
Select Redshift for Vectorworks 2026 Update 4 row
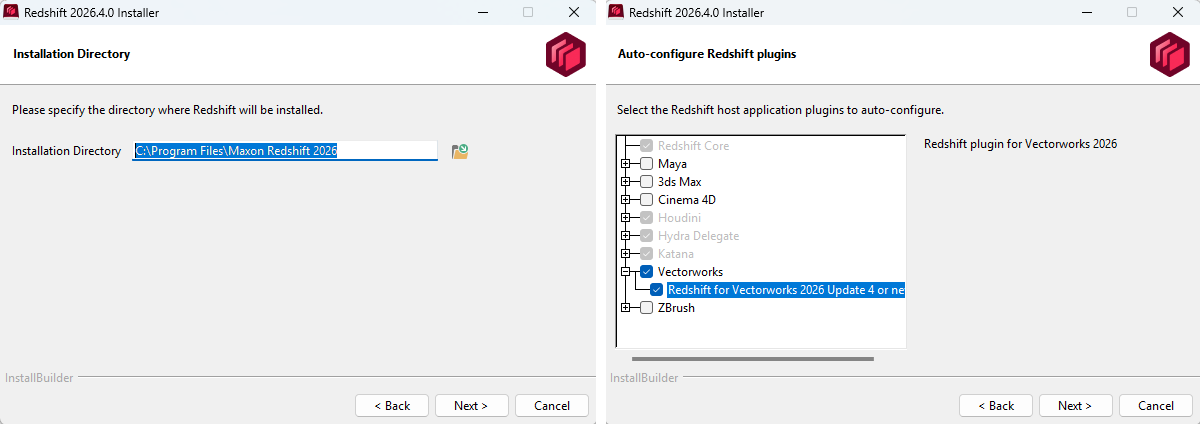786,290
